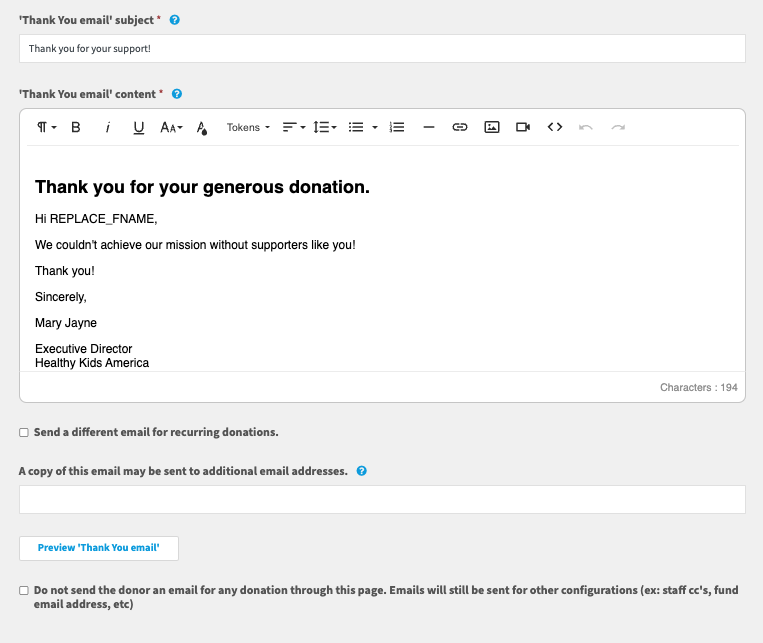Redo the last edit

tap(618, 128)
